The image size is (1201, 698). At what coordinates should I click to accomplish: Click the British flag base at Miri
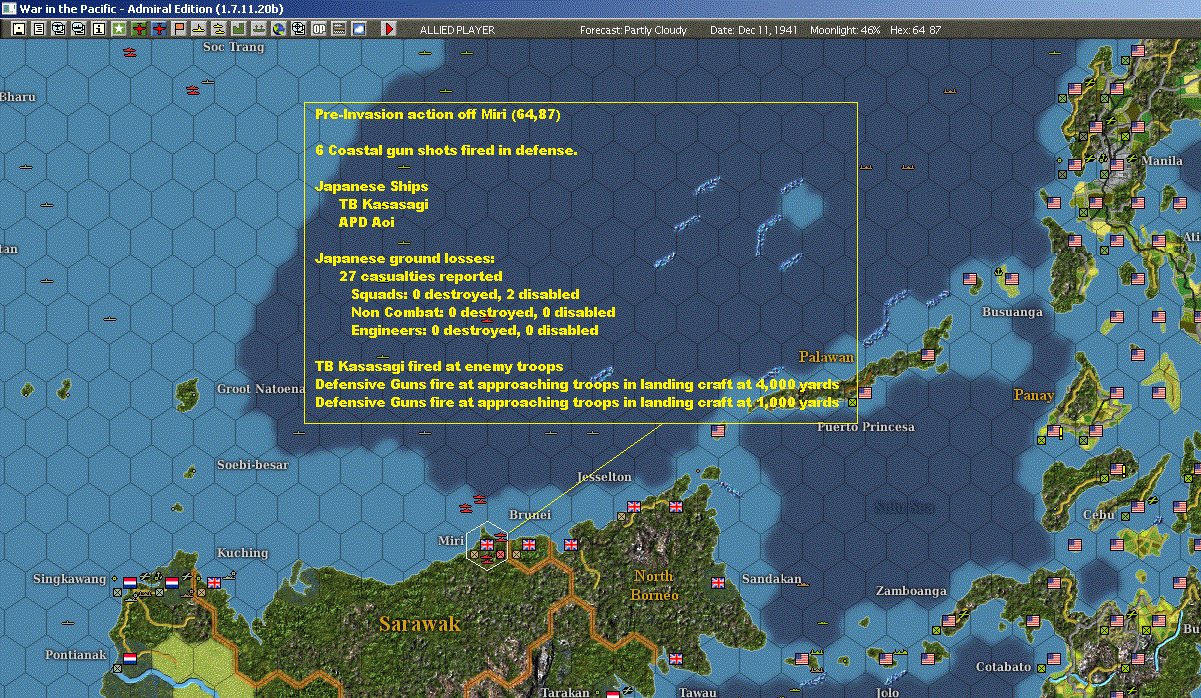click(x=487, y=545)
